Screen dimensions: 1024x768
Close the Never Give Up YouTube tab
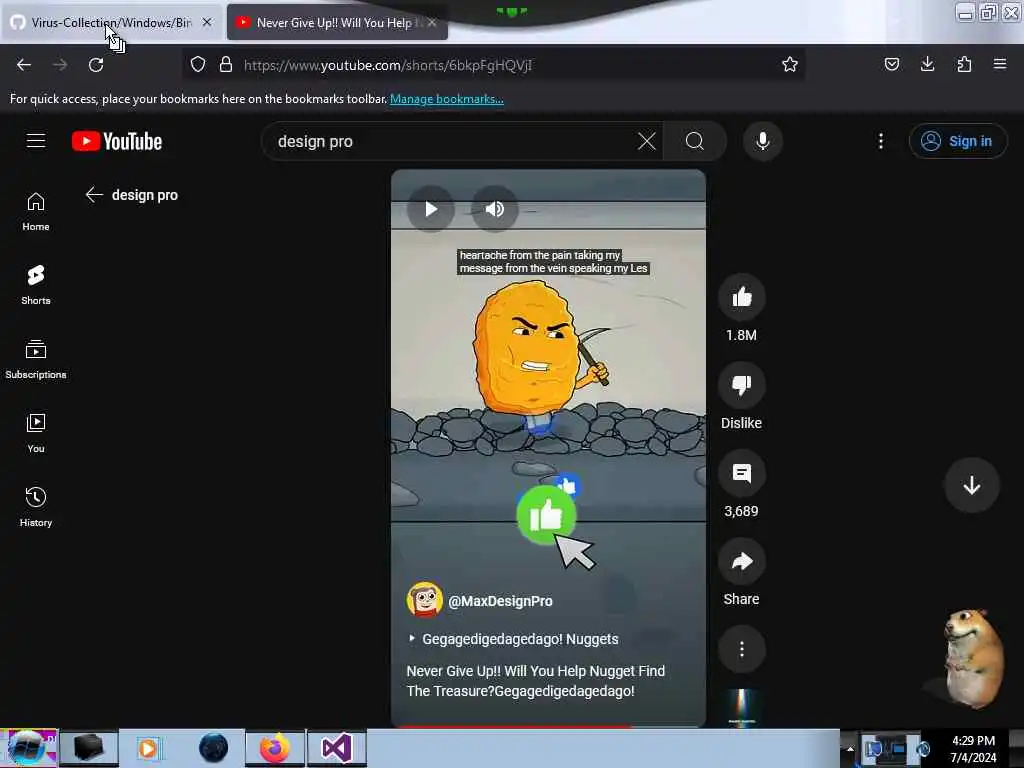click(432, 22)
